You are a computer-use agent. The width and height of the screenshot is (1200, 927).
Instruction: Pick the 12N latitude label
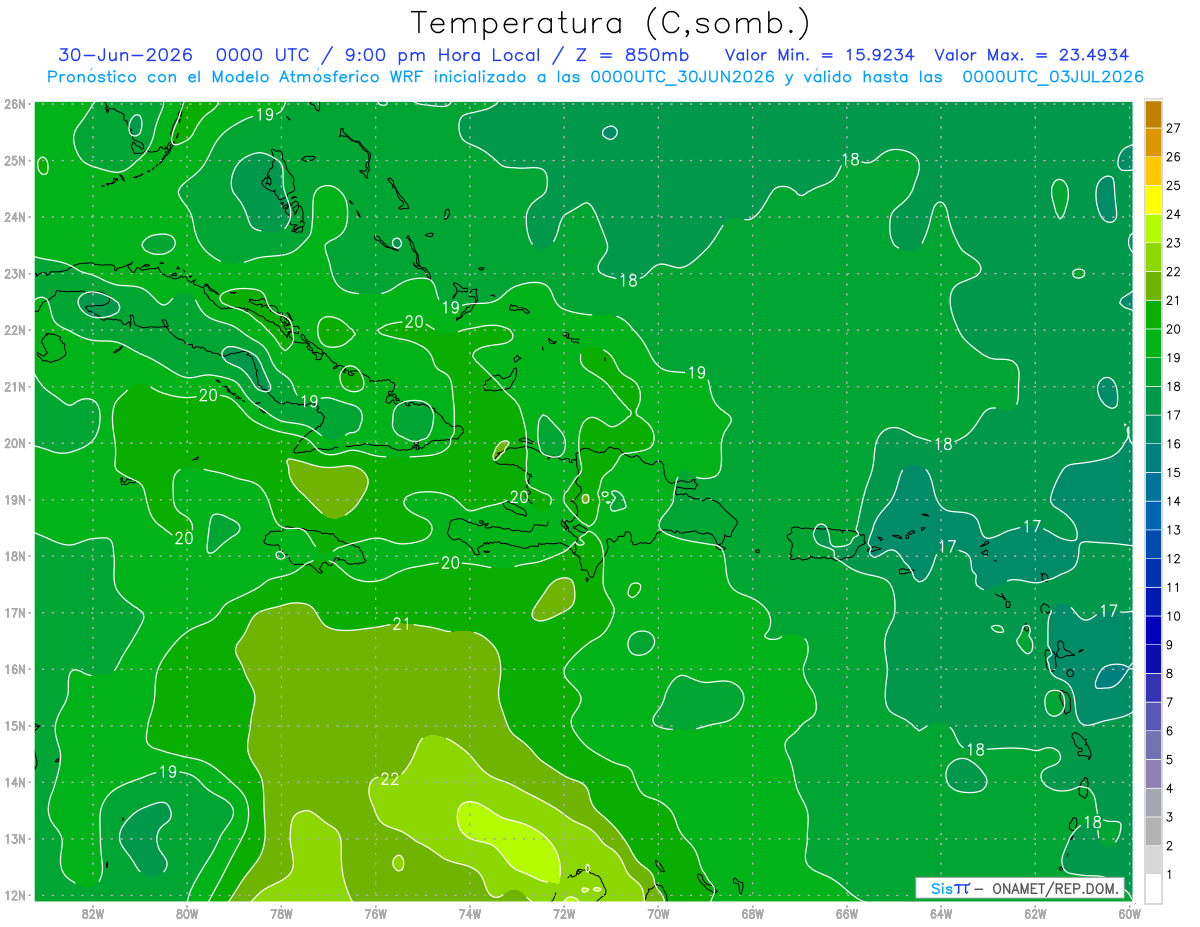15,895
